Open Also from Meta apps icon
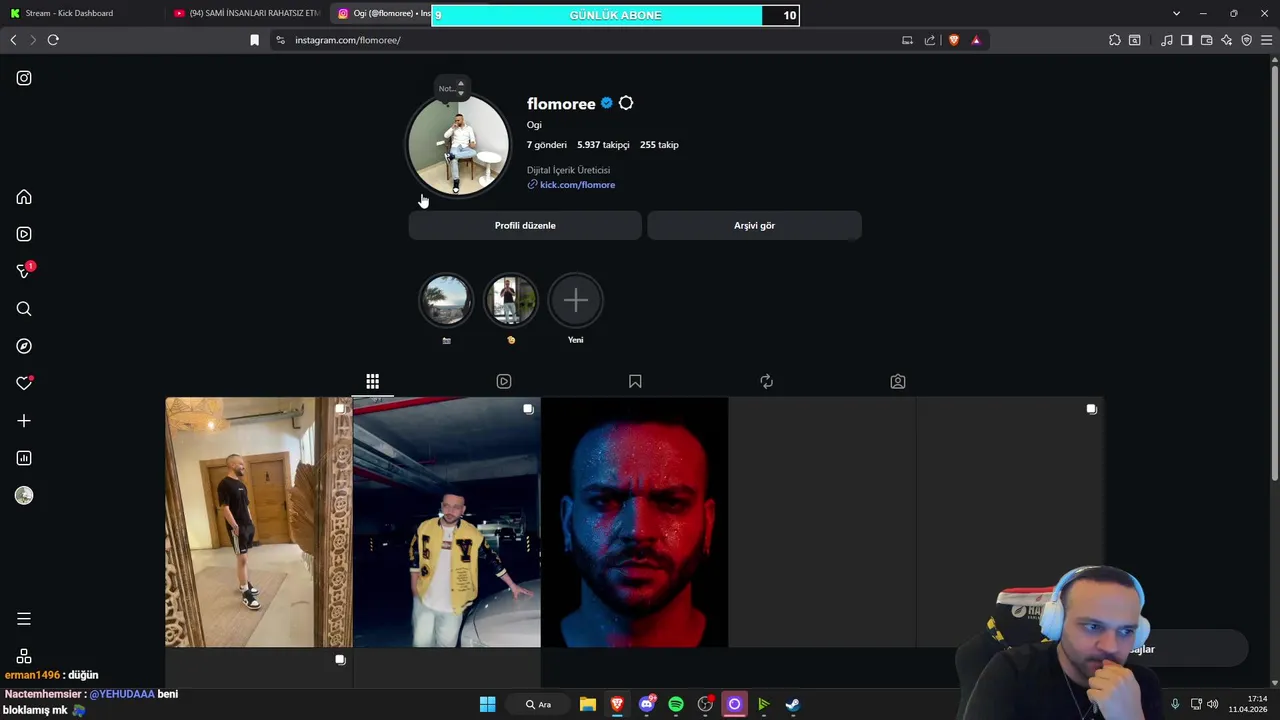Screen dimensions: 1280x720 coord(24,656)
